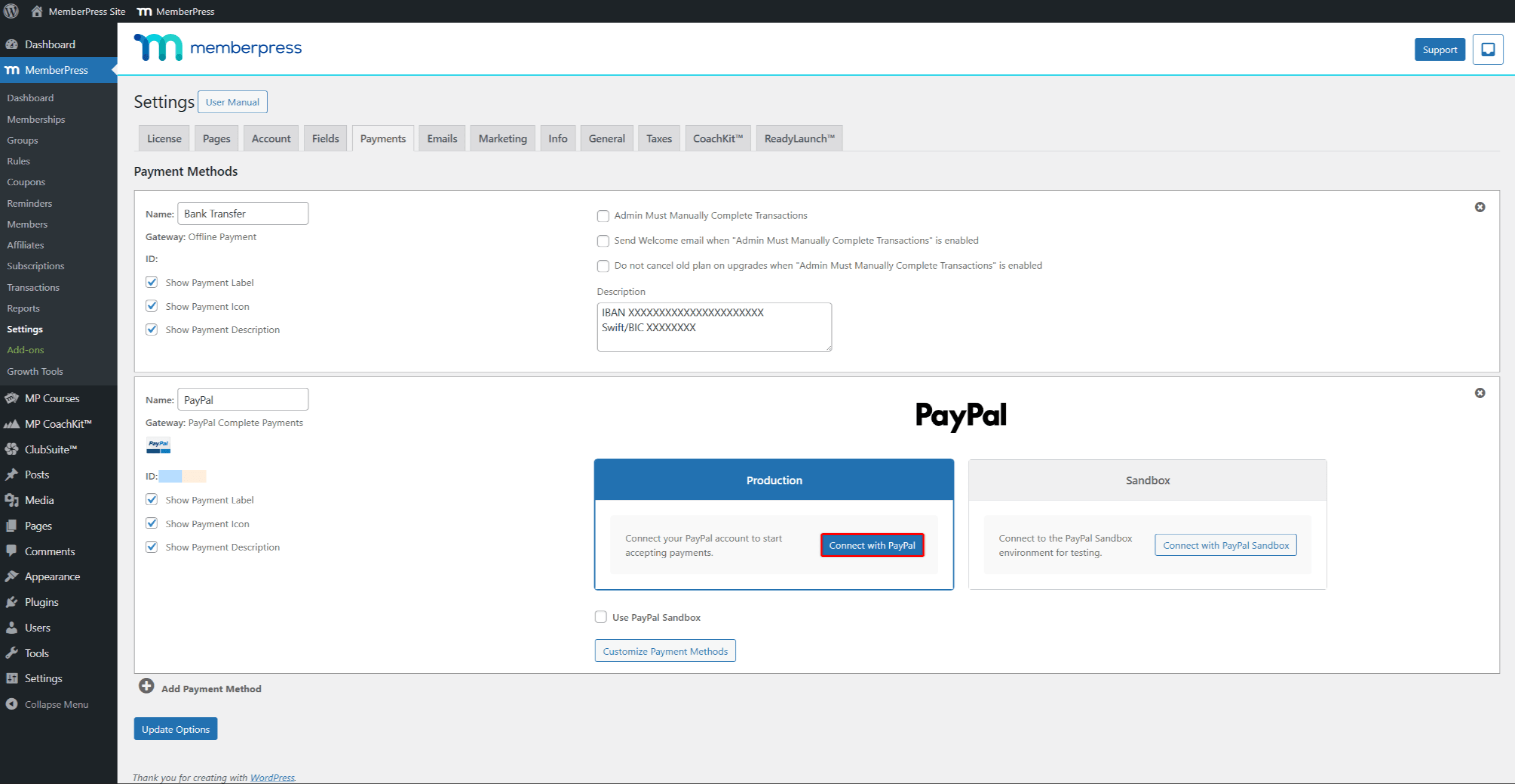Remove the Bank Transfer payment method
Viewport: 1515px width, 784px height.
point(1481,207)
